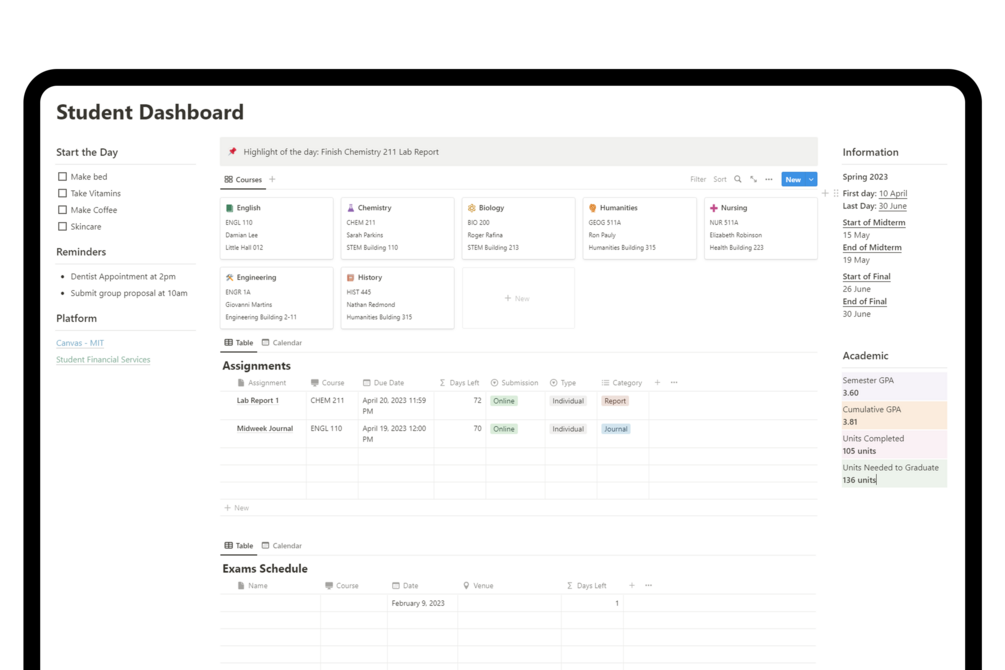Click the Units Needed to Graduate callout
The width and height of the screenshot is (1005, 670).
point(894,474)
